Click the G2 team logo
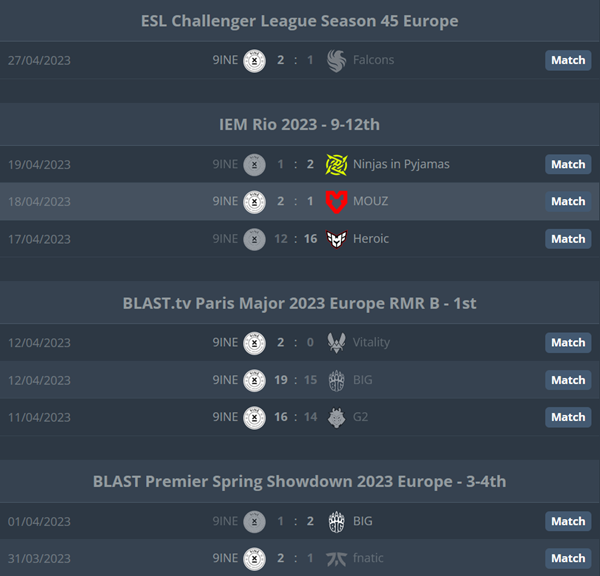This screenshot has height=576, width=600. (336, 417)
